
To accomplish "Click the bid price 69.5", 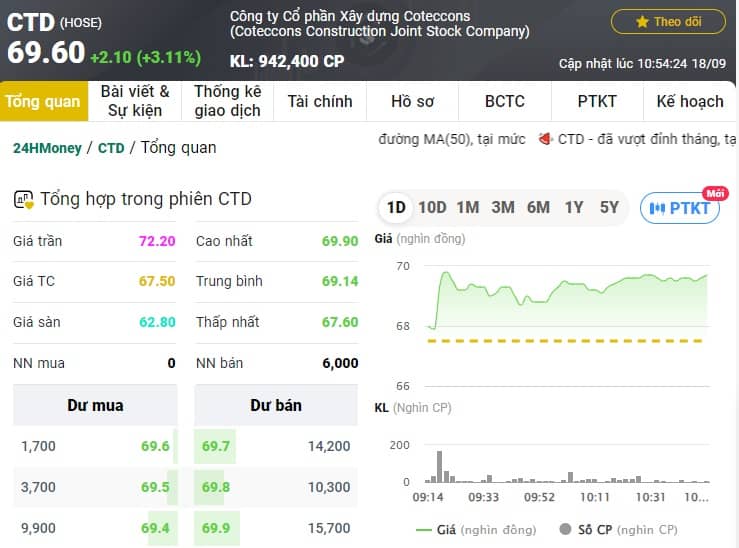I will pyautogui.click(x=155, y=487).
